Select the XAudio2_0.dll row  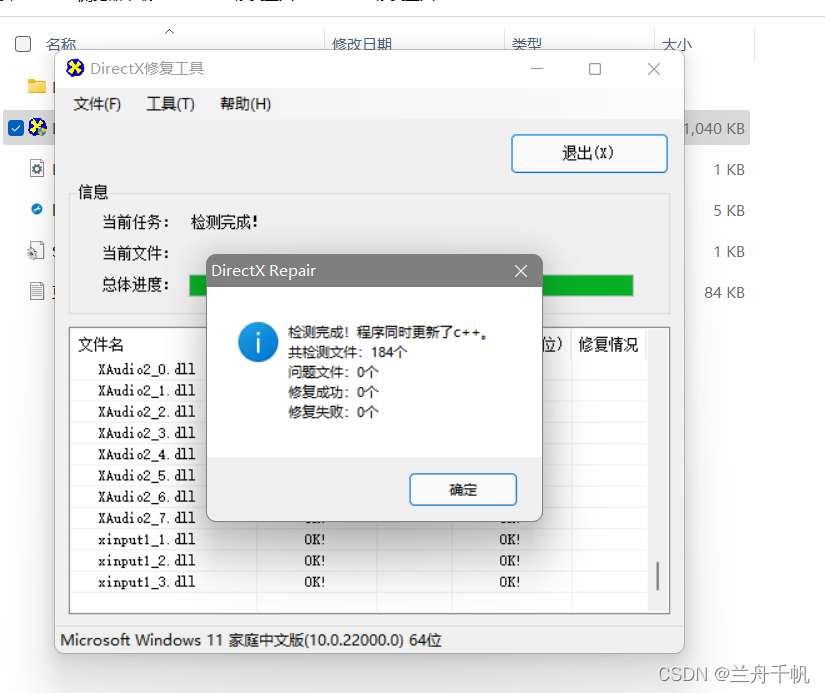click(359, 369)
